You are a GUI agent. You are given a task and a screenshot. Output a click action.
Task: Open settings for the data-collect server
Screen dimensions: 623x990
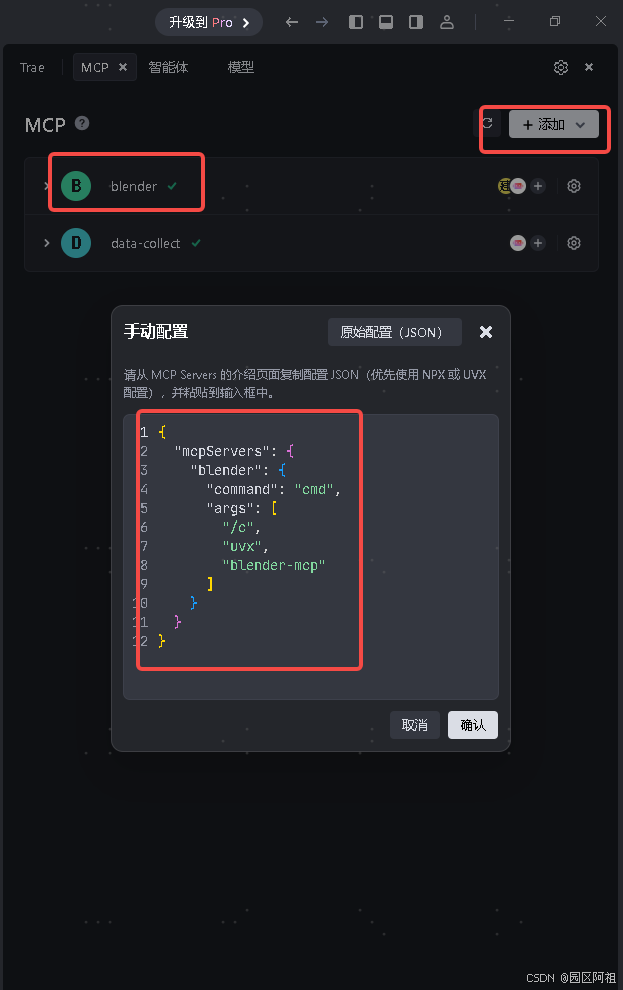pyautogui.click(x=573, y=242)
